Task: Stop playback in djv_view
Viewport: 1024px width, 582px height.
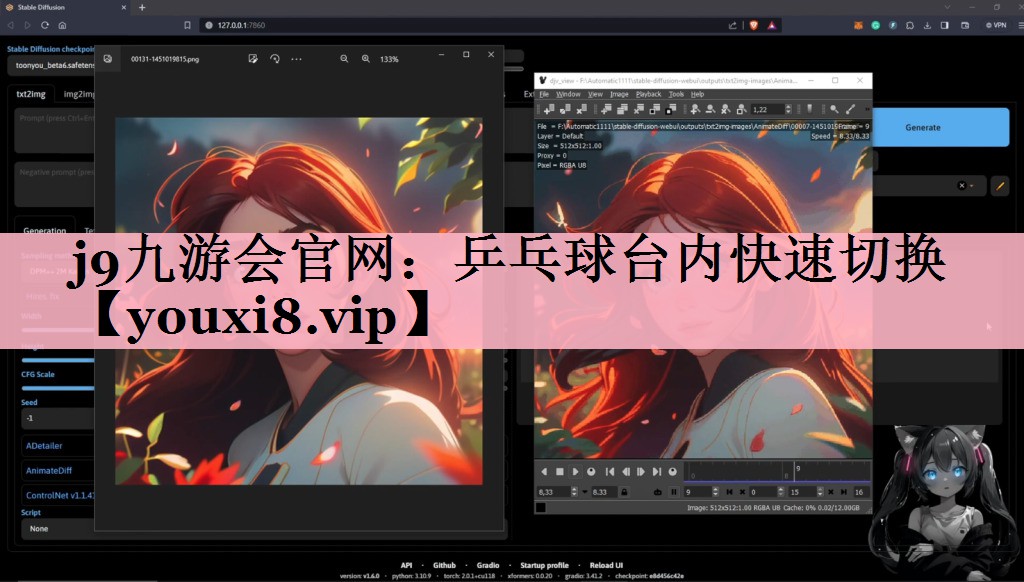Action: 560,472
